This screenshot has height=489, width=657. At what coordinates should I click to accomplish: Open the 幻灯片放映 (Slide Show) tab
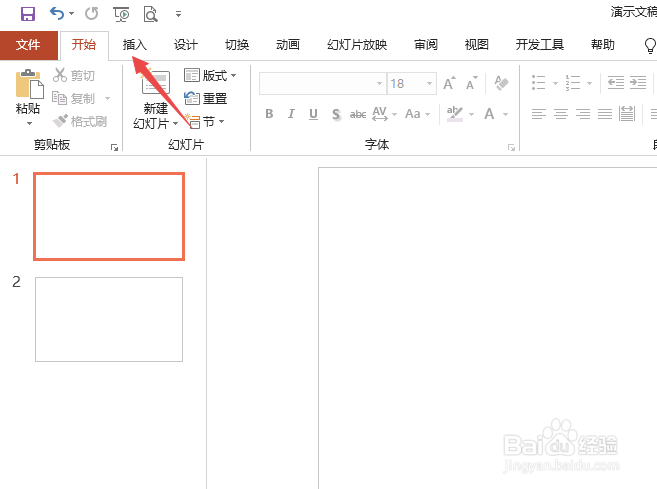[x=357, y=44]
